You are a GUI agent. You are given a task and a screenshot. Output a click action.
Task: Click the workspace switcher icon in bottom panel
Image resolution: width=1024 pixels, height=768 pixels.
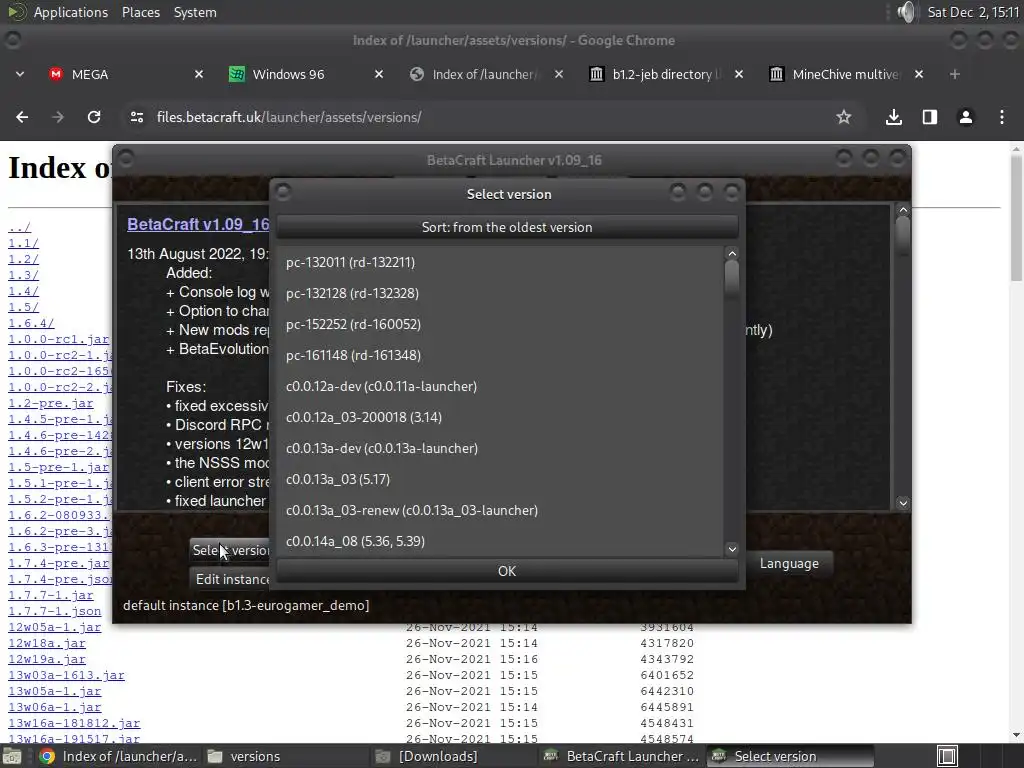point(947,756)
